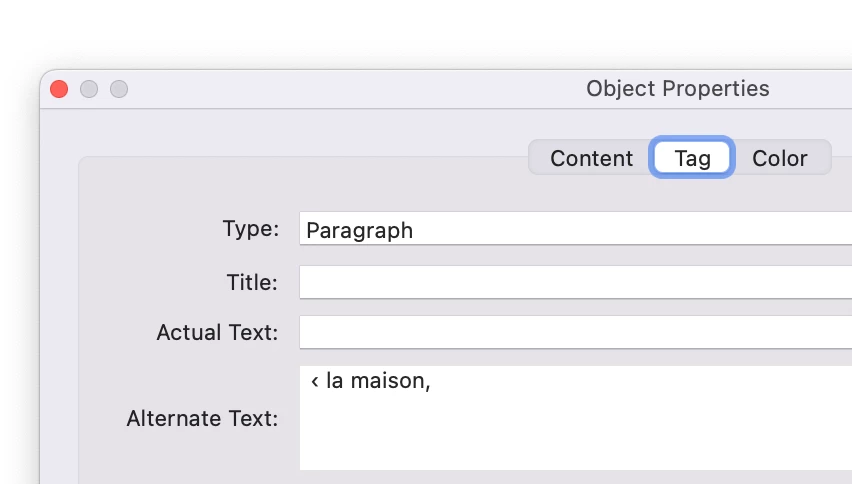Click the 'Object Properties' window title
The width and height of the screenshot is (852, 484).
click(677, 89)
